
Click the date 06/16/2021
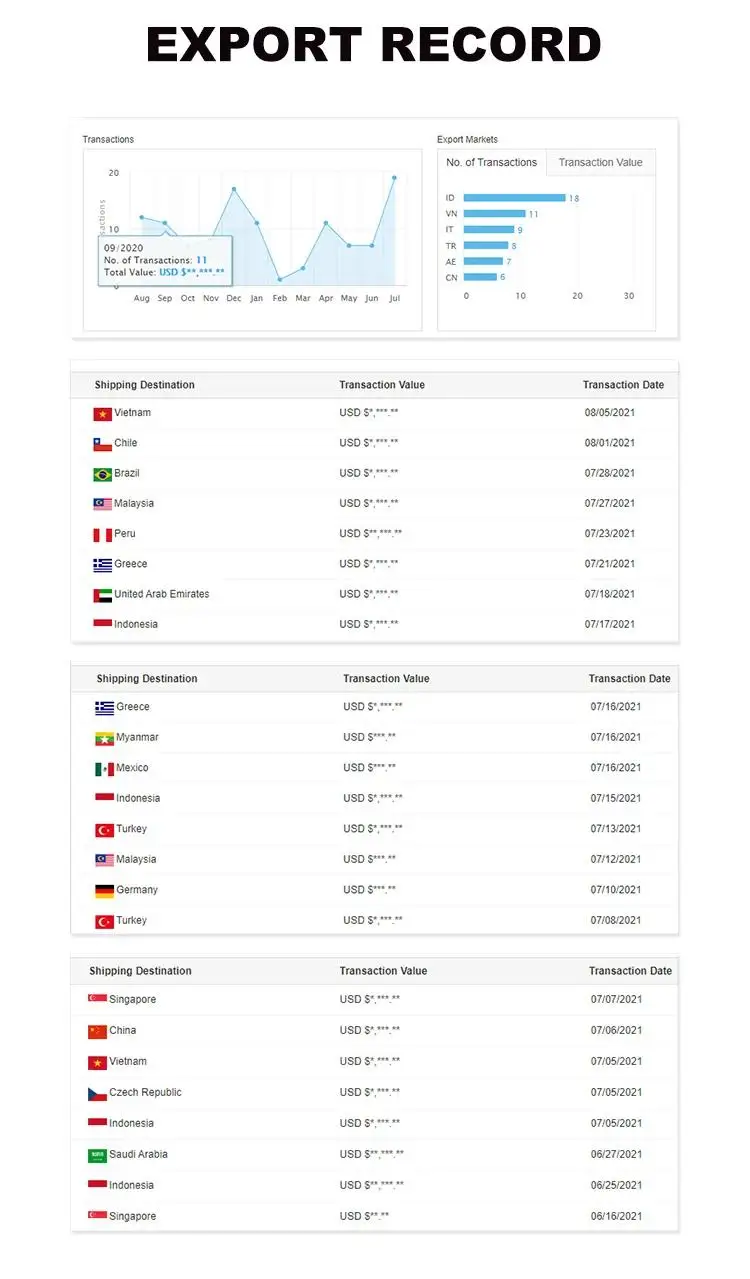click(616, 1216)
